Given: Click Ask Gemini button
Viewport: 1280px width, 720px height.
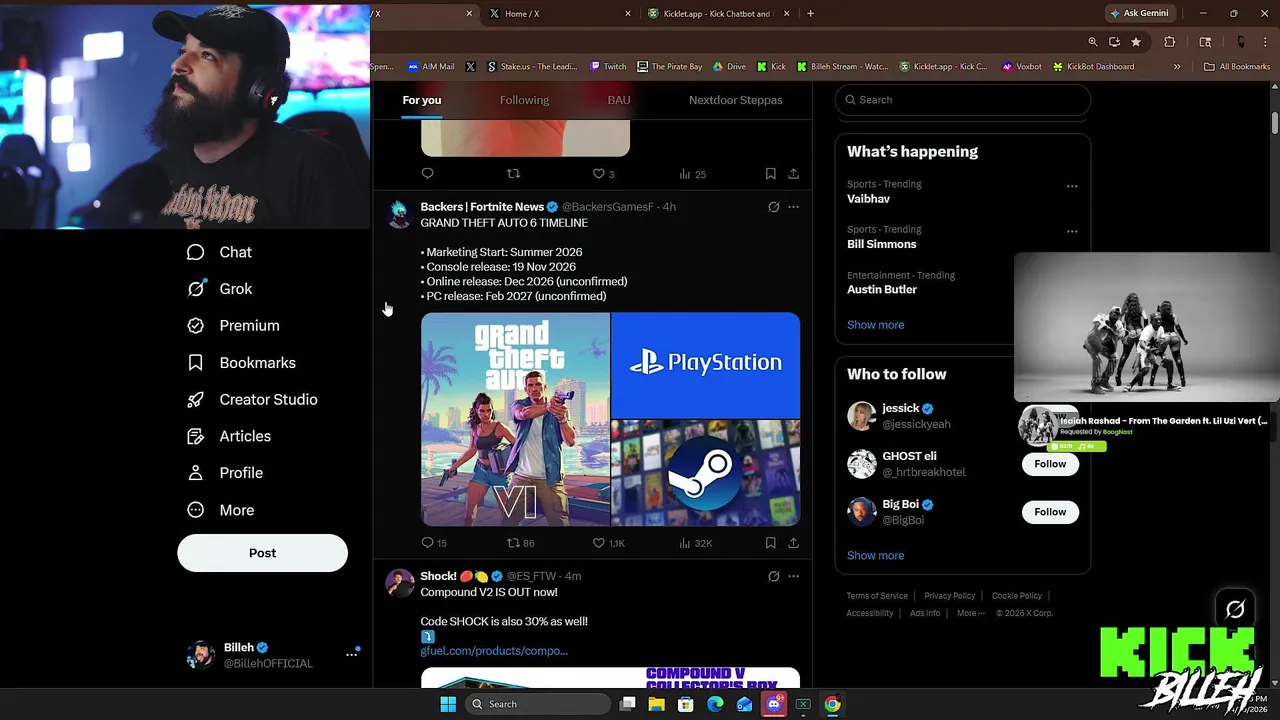Looking at the screenshot, I should (x=1139, y=14).
